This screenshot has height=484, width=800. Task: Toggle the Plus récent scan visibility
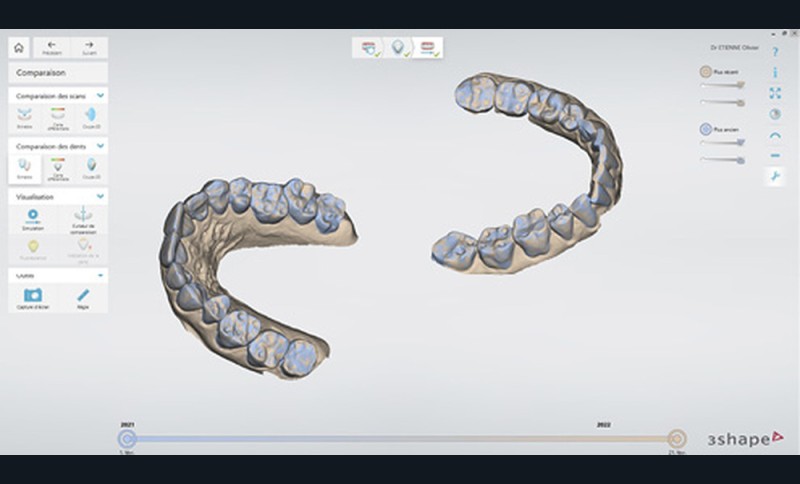pyautogui.click(x=705, y=72)
